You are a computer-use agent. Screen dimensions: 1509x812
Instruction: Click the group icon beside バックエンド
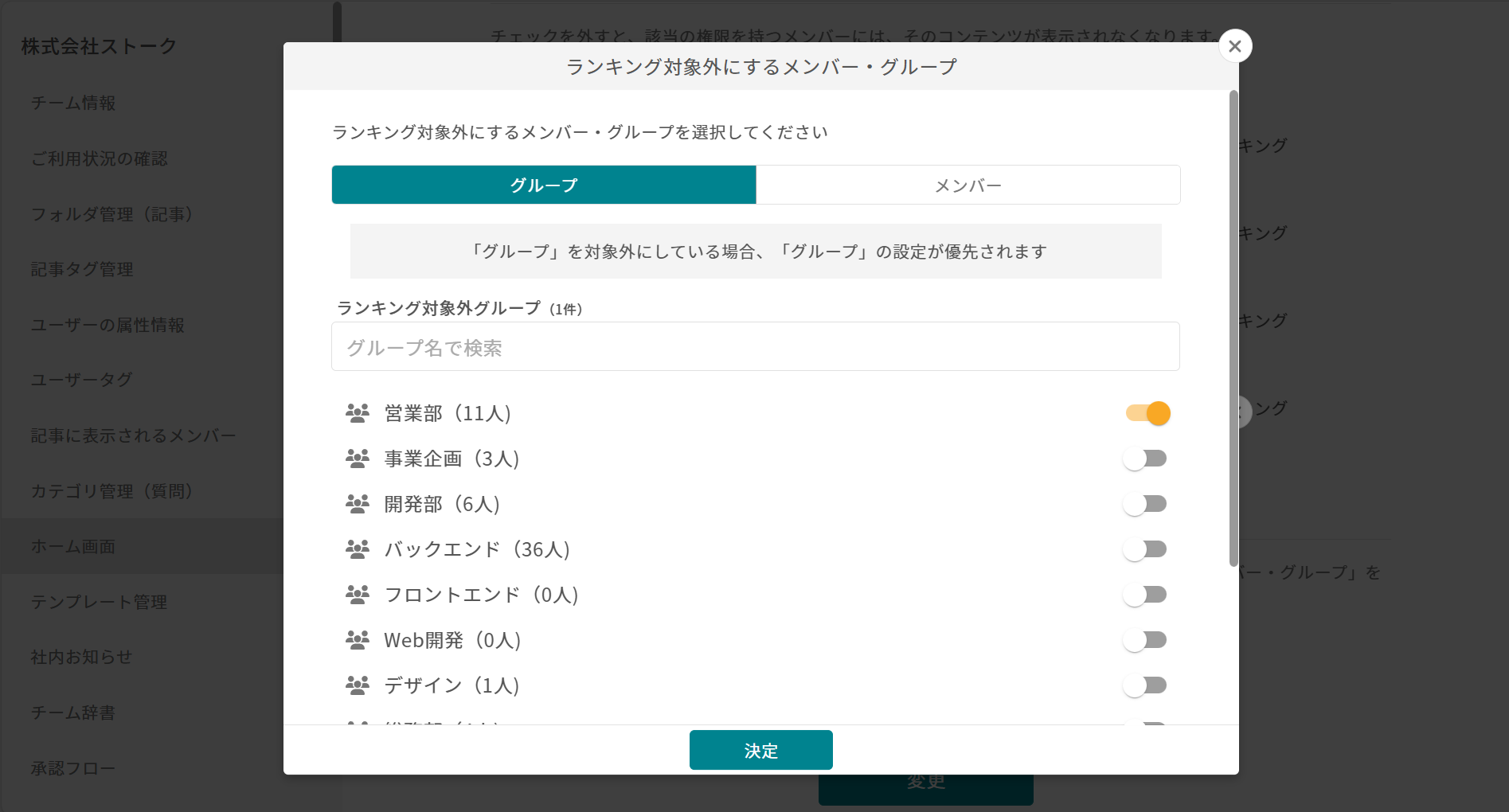tap(357, 549)
